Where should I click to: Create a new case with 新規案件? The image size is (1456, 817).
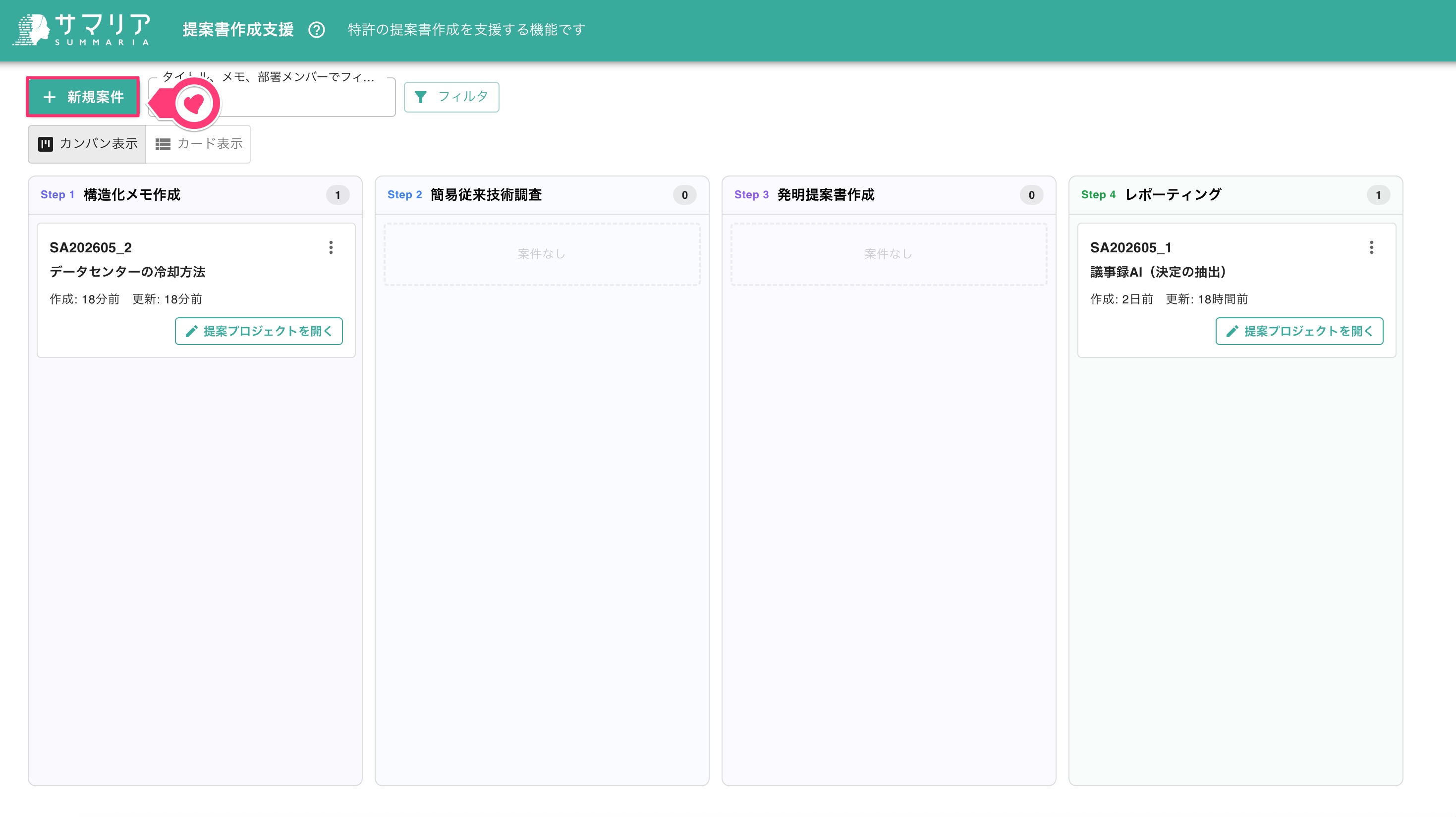pos(83,97)
